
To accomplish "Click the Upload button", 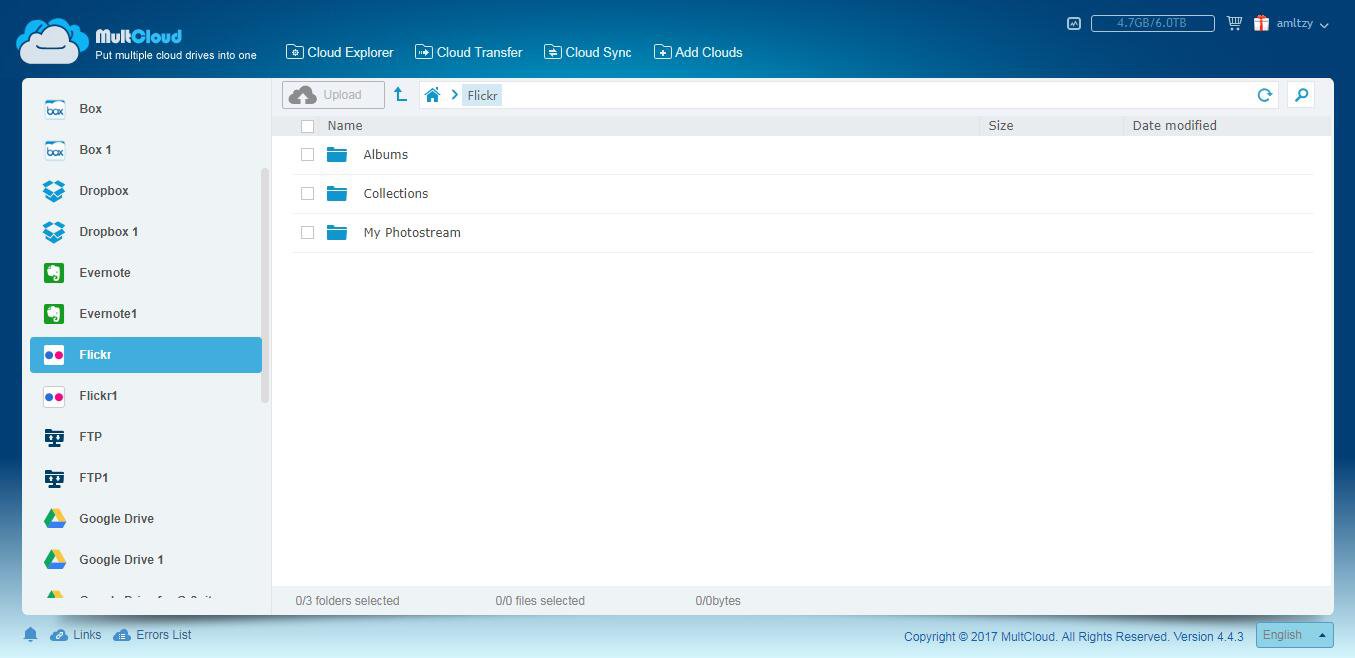I will coord(333,95).
